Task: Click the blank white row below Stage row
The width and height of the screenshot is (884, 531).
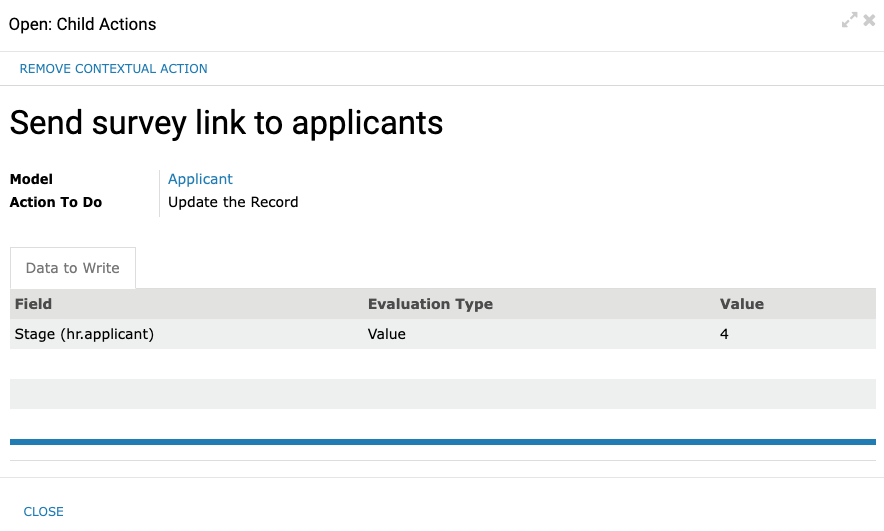Action: pyautogui.click(x=443, y=364)
